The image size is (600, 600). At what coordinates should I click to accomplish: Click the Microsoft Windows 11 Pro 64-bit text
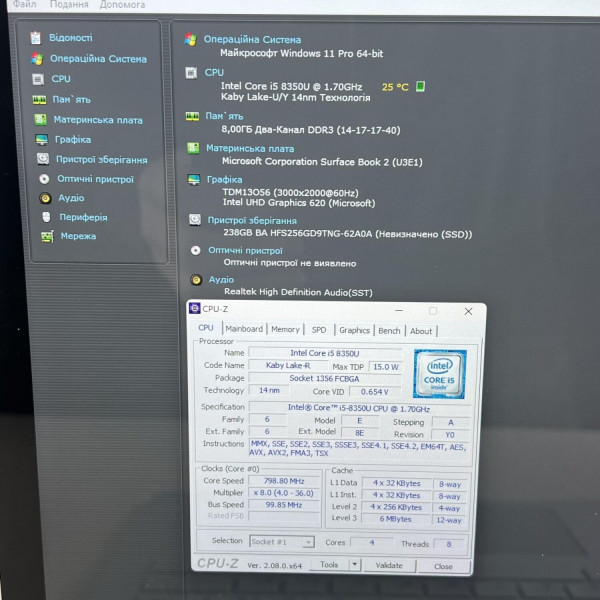pos(302,54)
